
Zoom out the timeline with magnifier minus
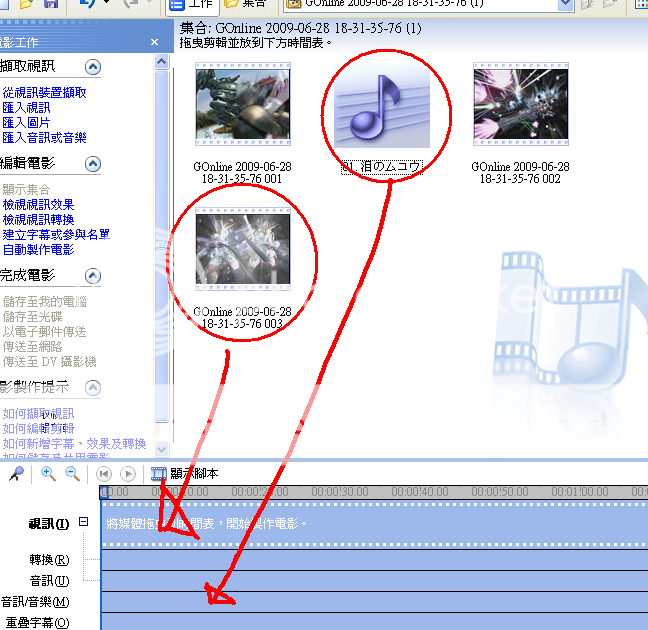click(72, 474)
